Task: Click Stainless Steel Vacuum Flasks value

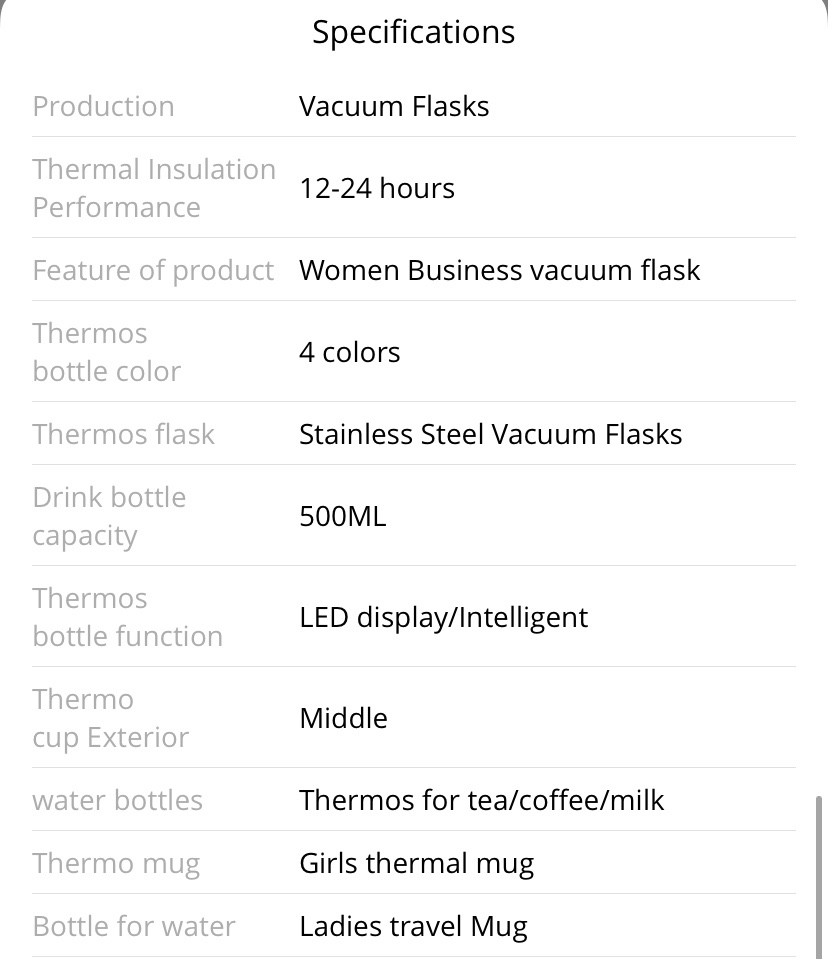Action: click(x=490, y=434)
